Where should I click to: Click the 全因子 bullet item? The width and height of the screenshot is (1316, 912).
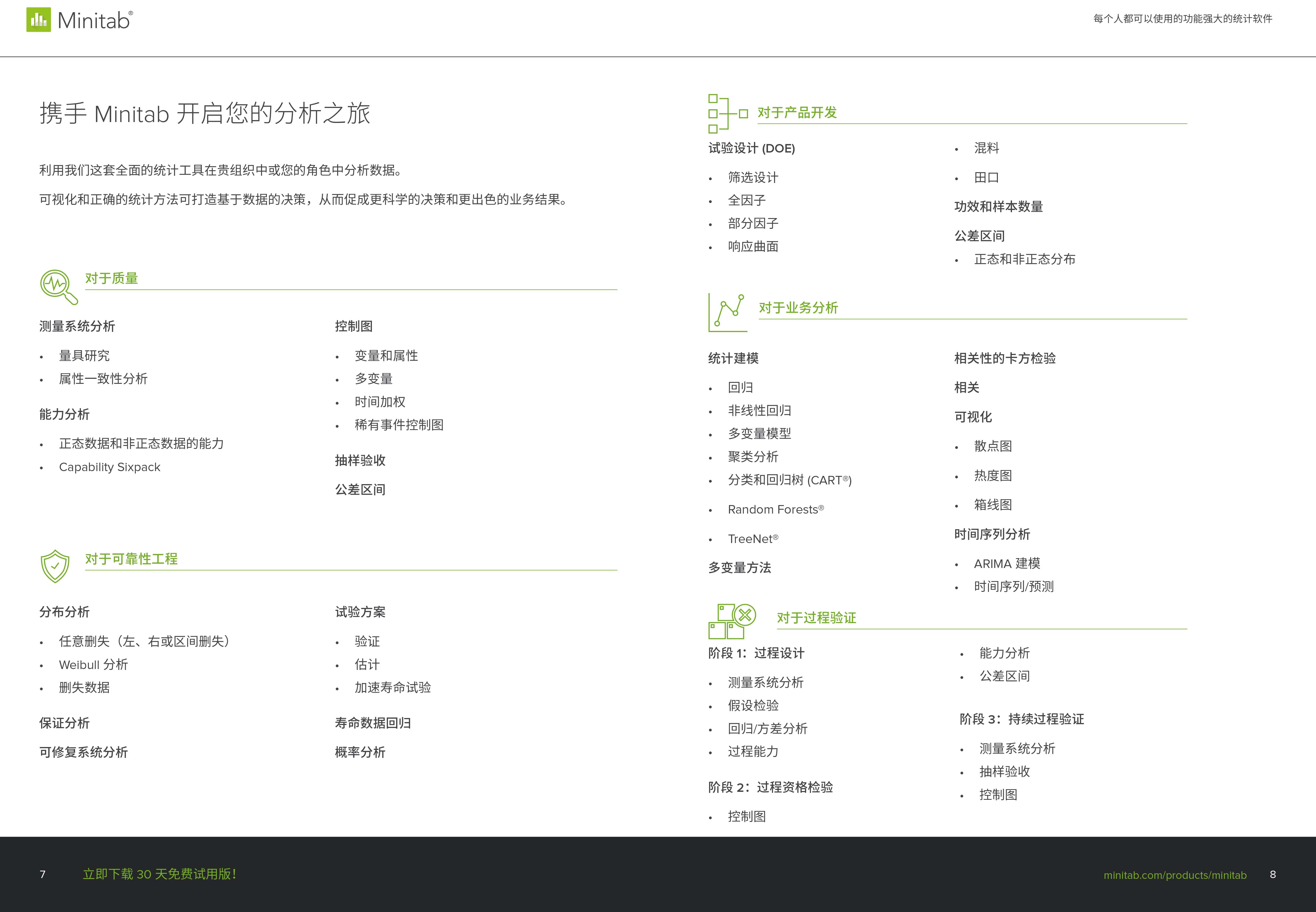[747, 201]
